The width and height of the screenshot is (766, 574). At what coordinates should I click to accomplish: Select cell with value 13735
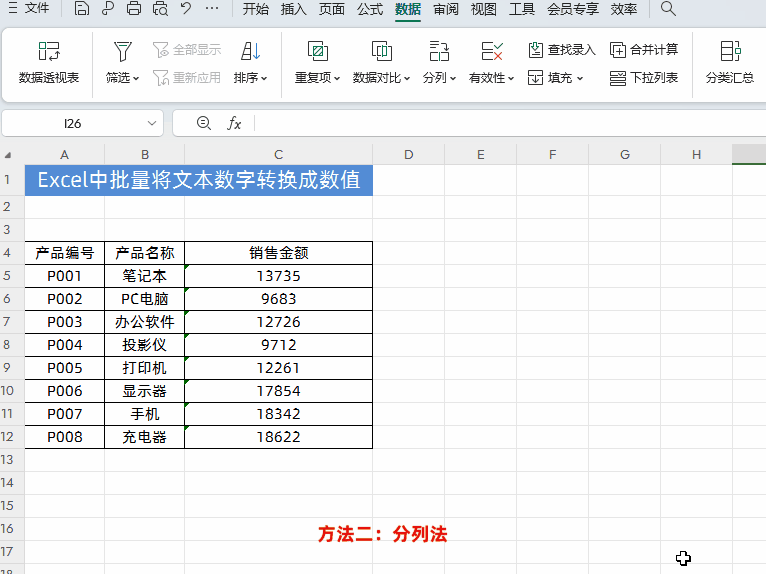[x=278, y=276]
